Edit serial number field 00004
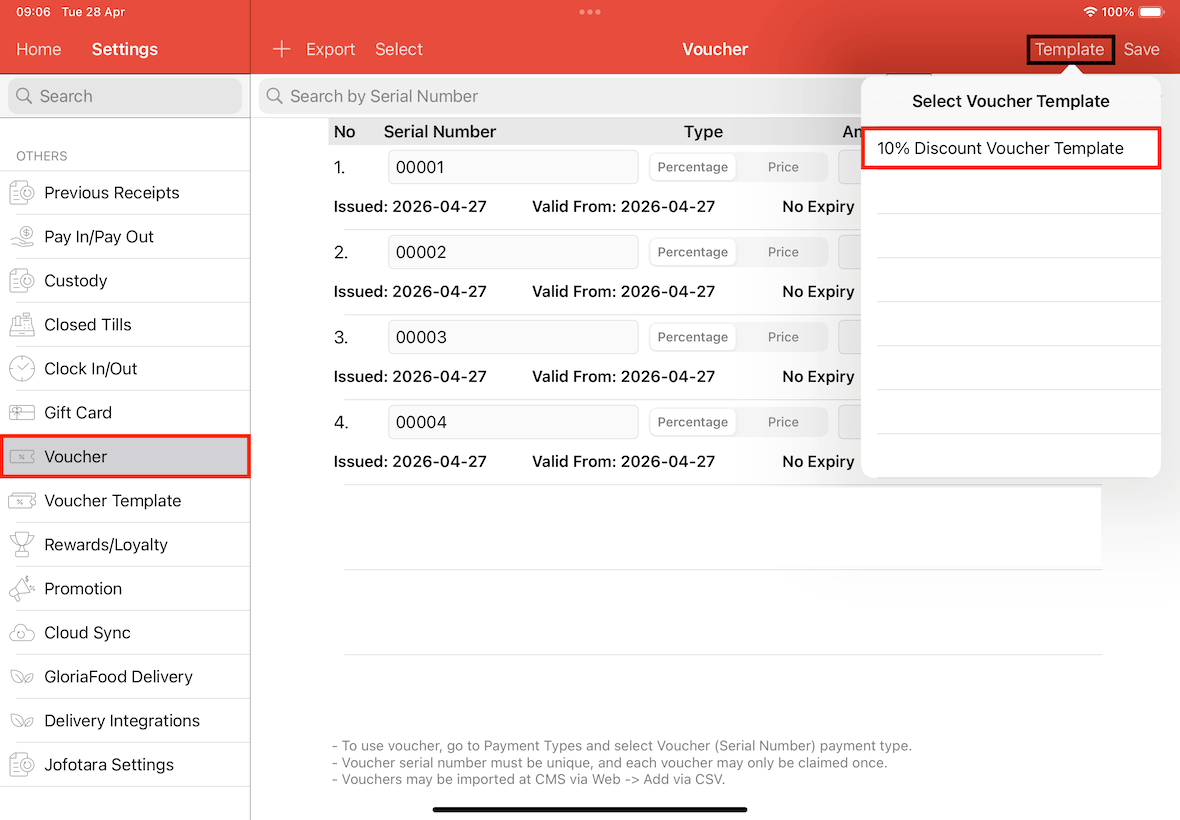Image resolution: width=1180 pixels, height=820 pixels. tap(513, 422)
